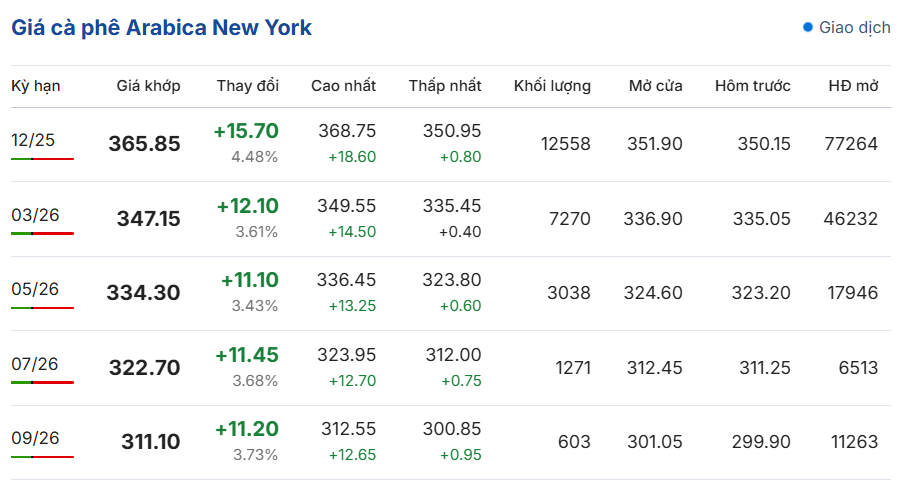Viewport: 909px width, 485px height.
Task: Select the 09/26 contract term
Action: point(35,437)
